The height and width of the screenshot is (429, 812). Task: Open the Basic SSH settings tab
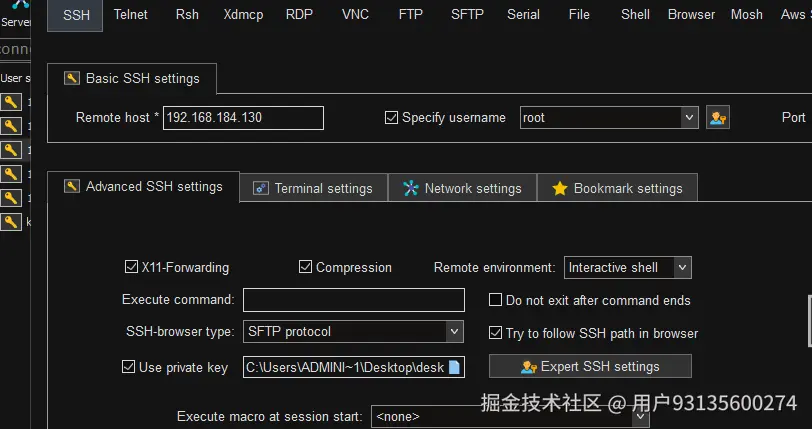(132, 79)
